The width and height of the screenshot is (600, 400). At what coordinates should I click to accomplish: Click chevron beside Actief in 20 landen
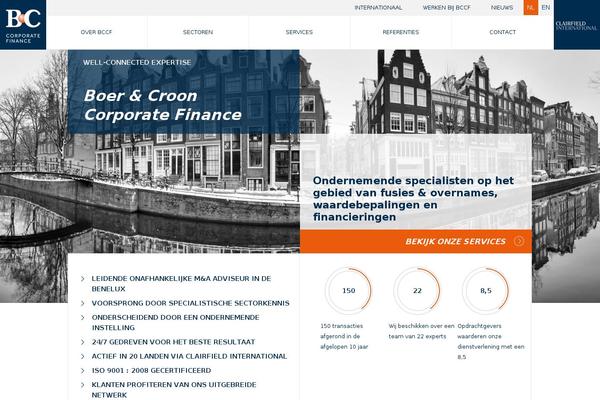point(83,356)
